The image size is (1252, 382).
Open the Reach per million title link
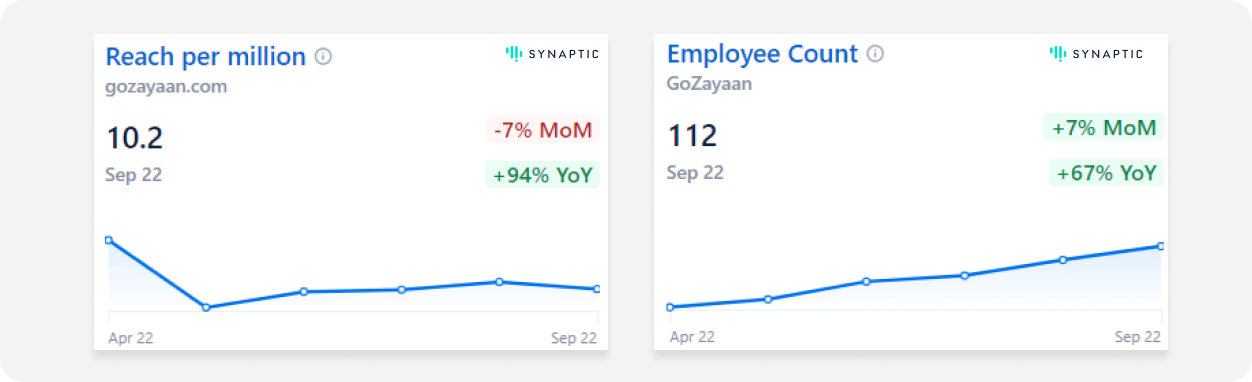[x=205, y=57]
